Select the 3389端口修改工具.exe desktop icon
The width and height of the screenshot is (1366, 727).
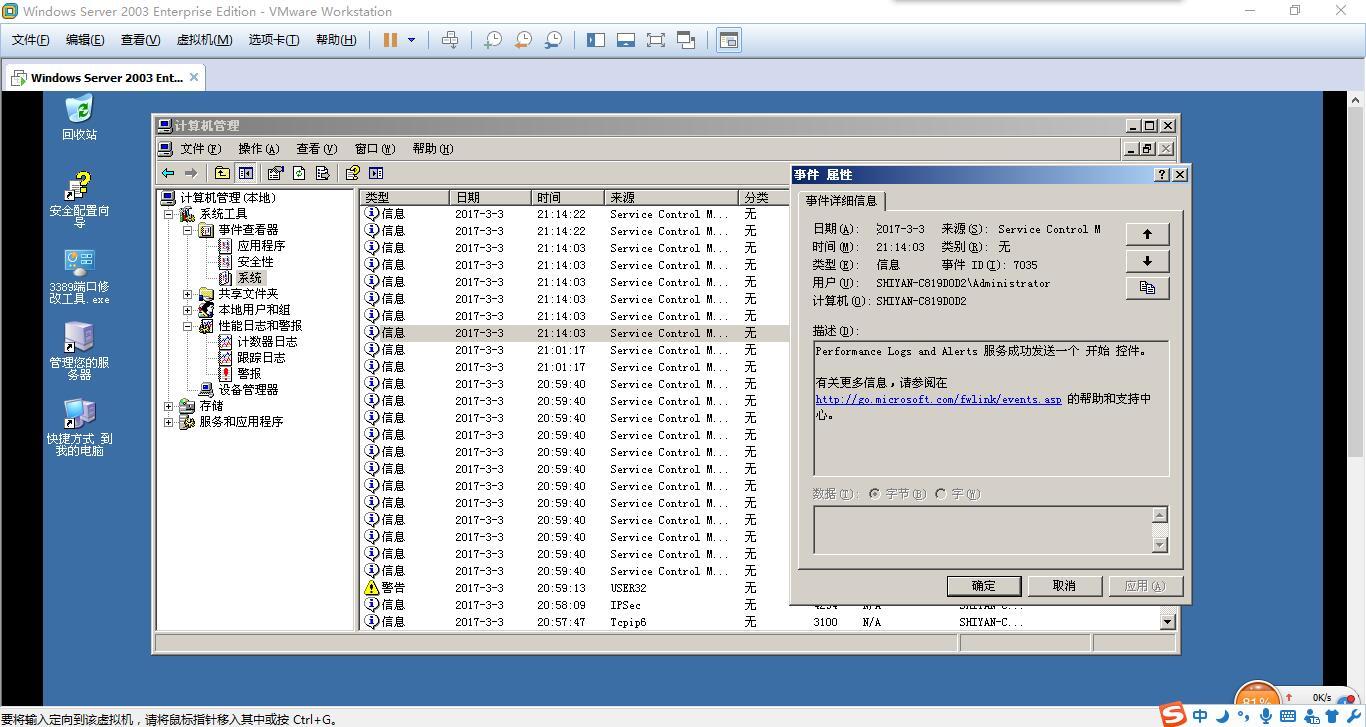coord(79,276)
